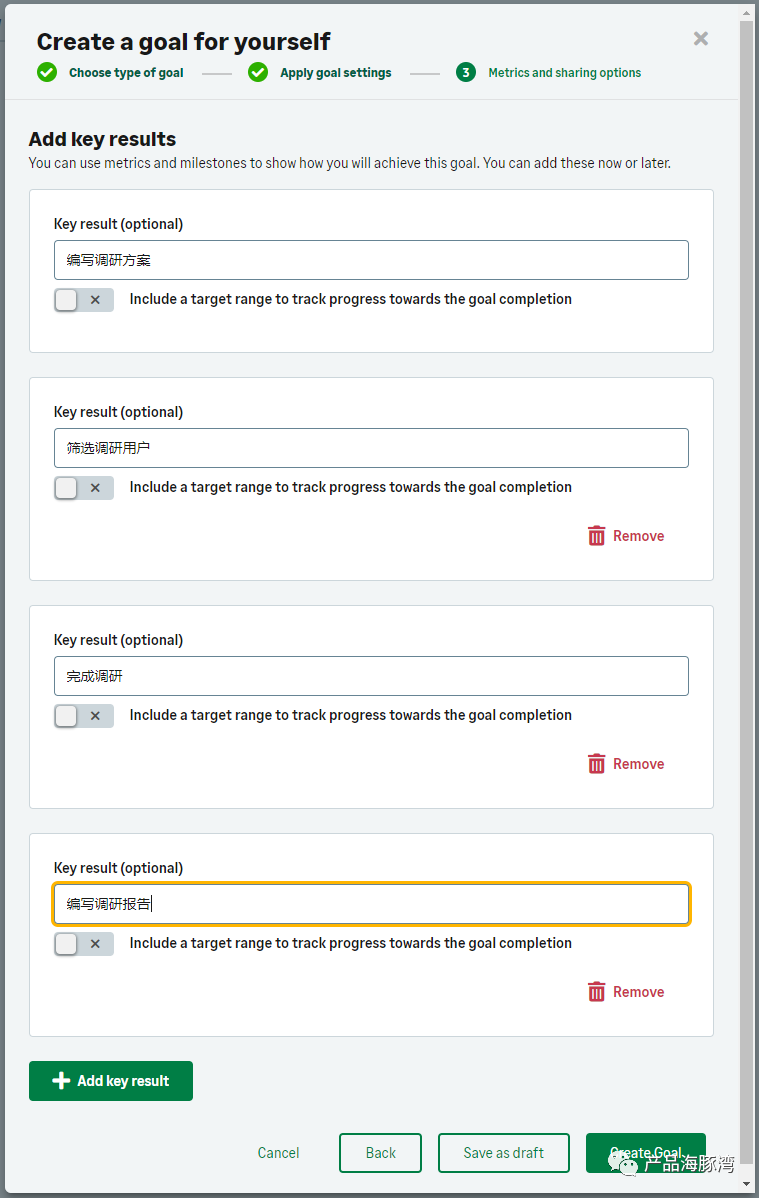
Task: Click the green checkmark beside Choose type of goal
Action: click(x=47, y=73)
